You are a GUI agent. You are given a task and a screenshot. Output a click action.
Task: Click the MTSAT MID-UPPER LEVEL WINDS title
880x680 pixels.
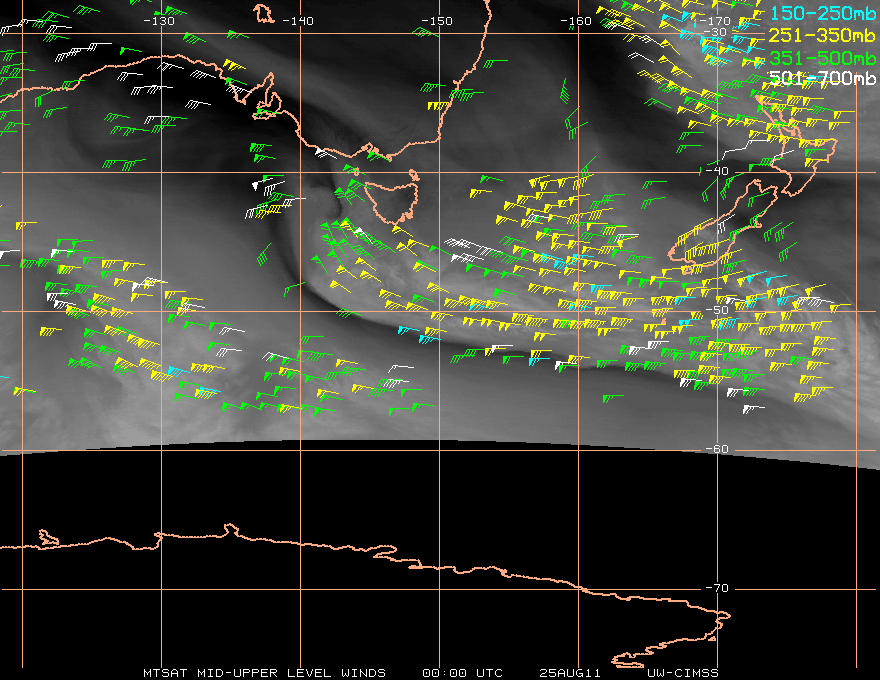(264, 673)
